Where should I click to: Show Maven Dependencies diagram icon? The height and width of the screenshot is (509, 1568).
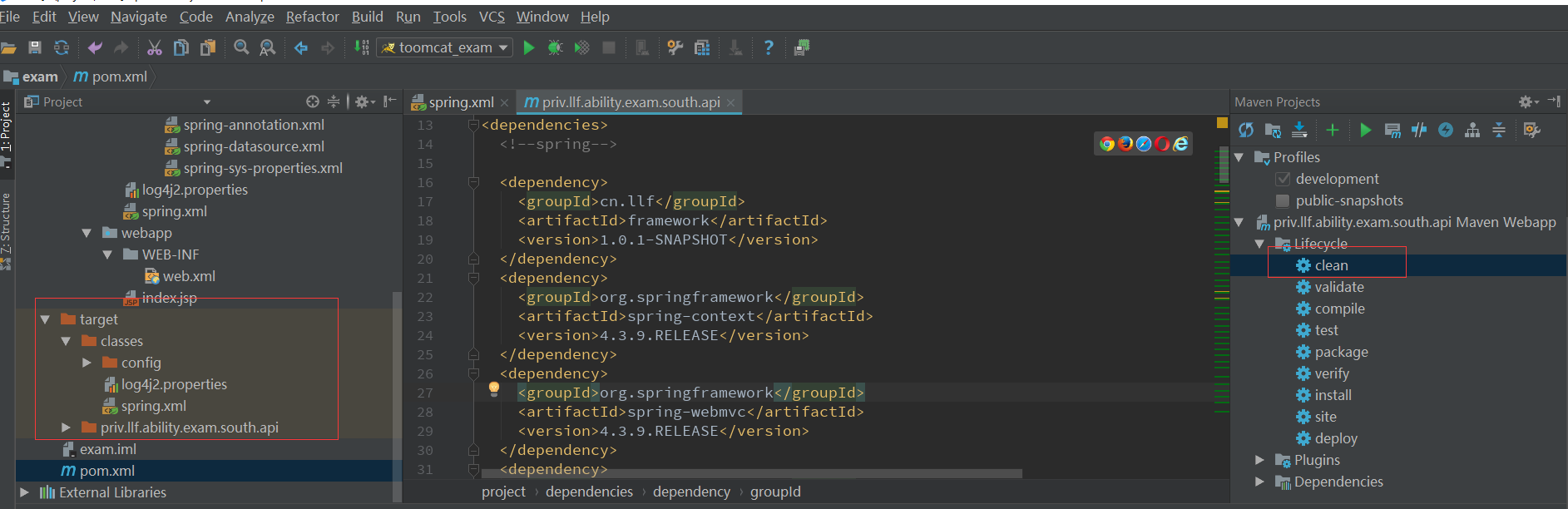(1472, 130)
